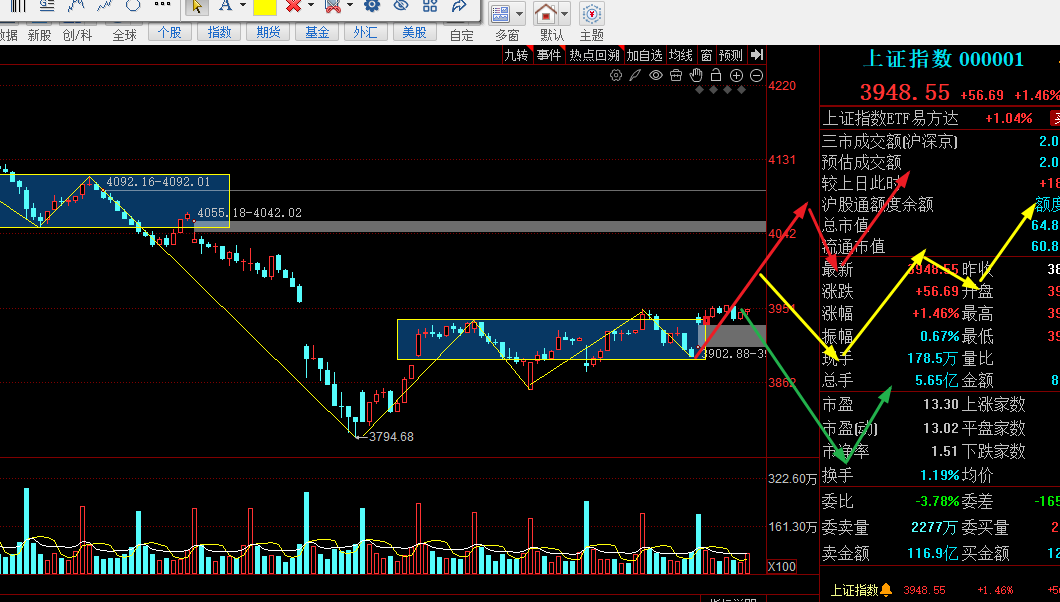1060x602 pixels.
Task: Click the 4092.16-4092.01 range label
Action: (x=158, y=182)
